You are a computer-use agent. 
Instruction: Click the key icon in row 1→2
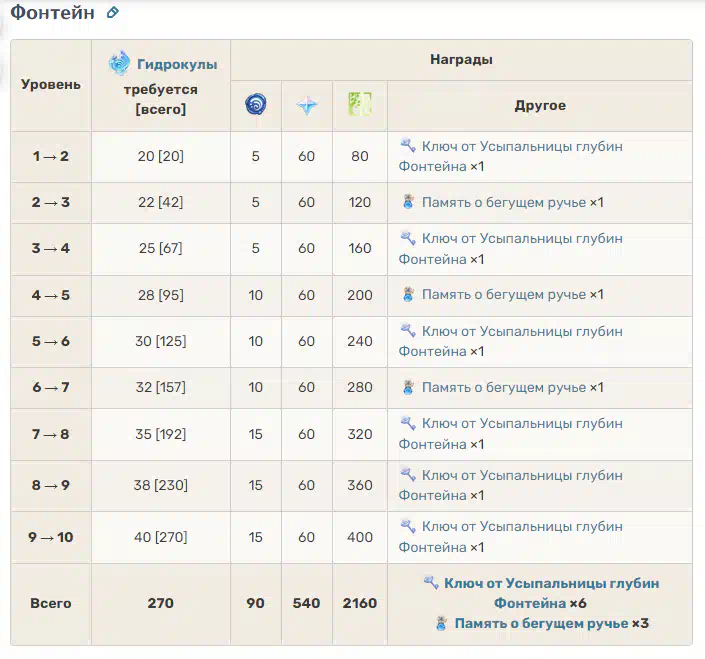tap(408, 145)
